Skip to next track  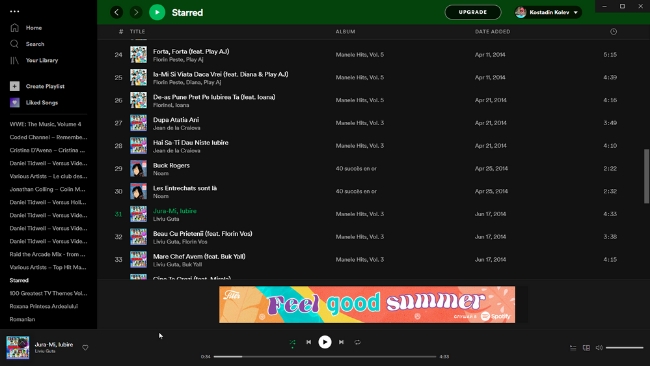[341, 342]
